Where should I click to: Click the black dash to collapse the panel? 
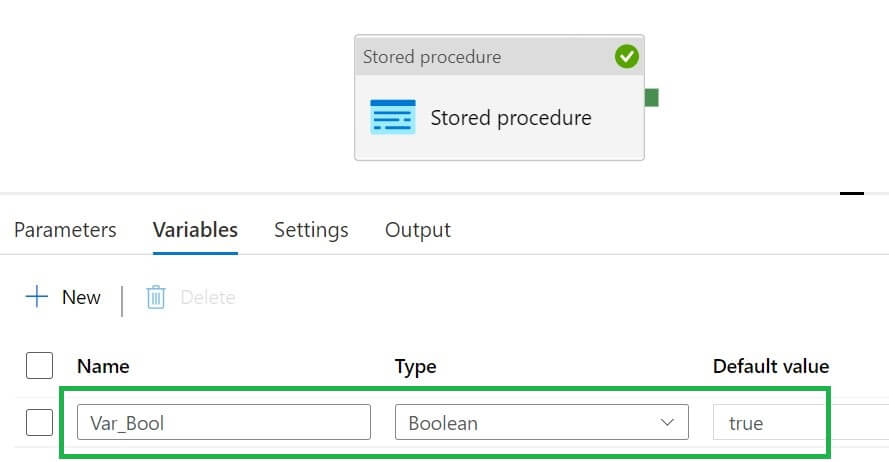[851, 193]
